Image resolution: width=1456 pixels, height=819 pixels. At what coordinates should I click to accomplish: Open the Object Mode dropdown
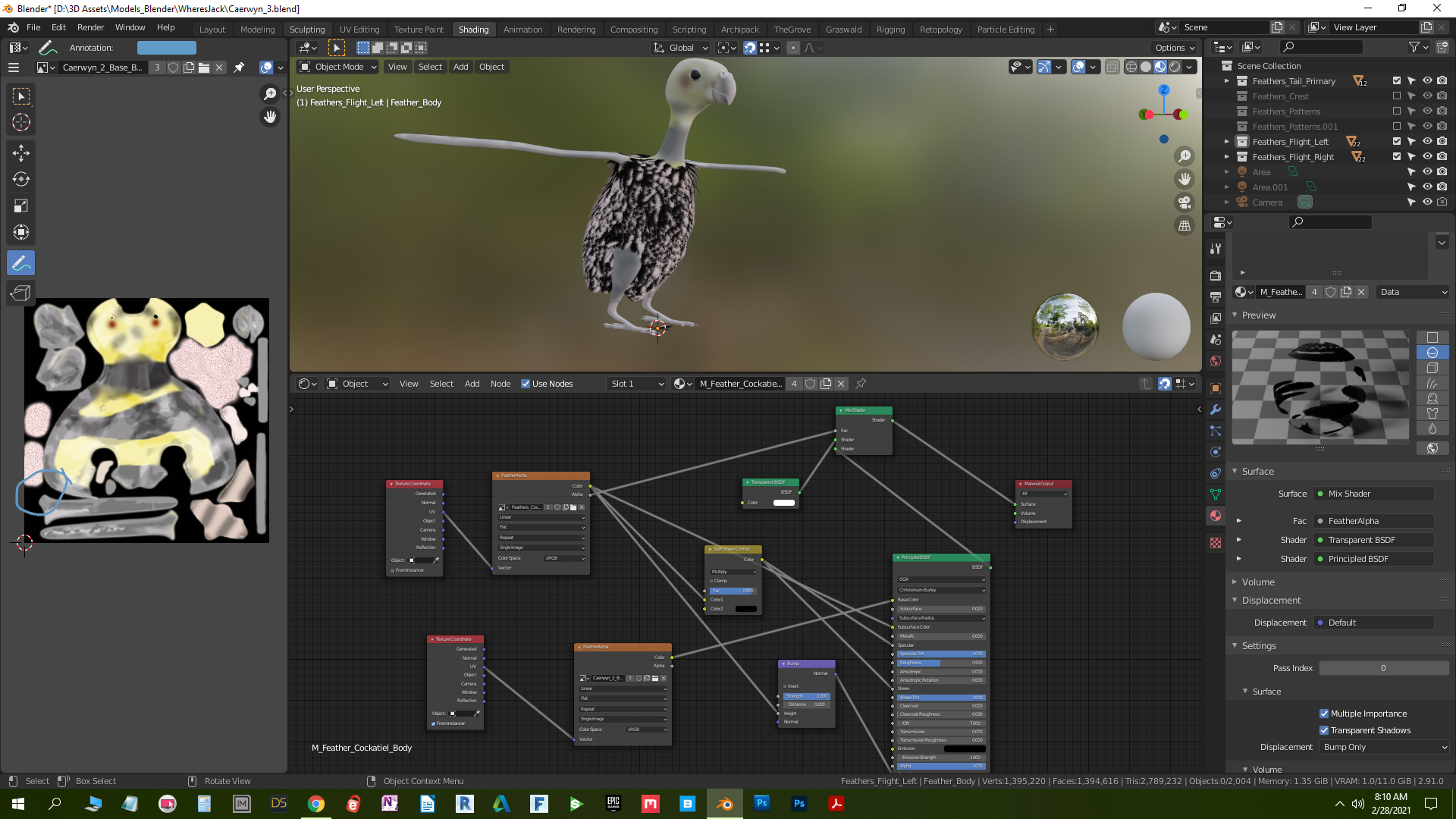(x=337, y=67)
